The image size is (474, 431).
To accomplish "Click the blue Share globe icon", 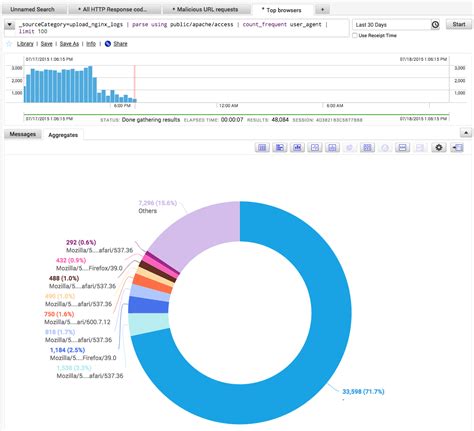I will click(x=108, y=44).
